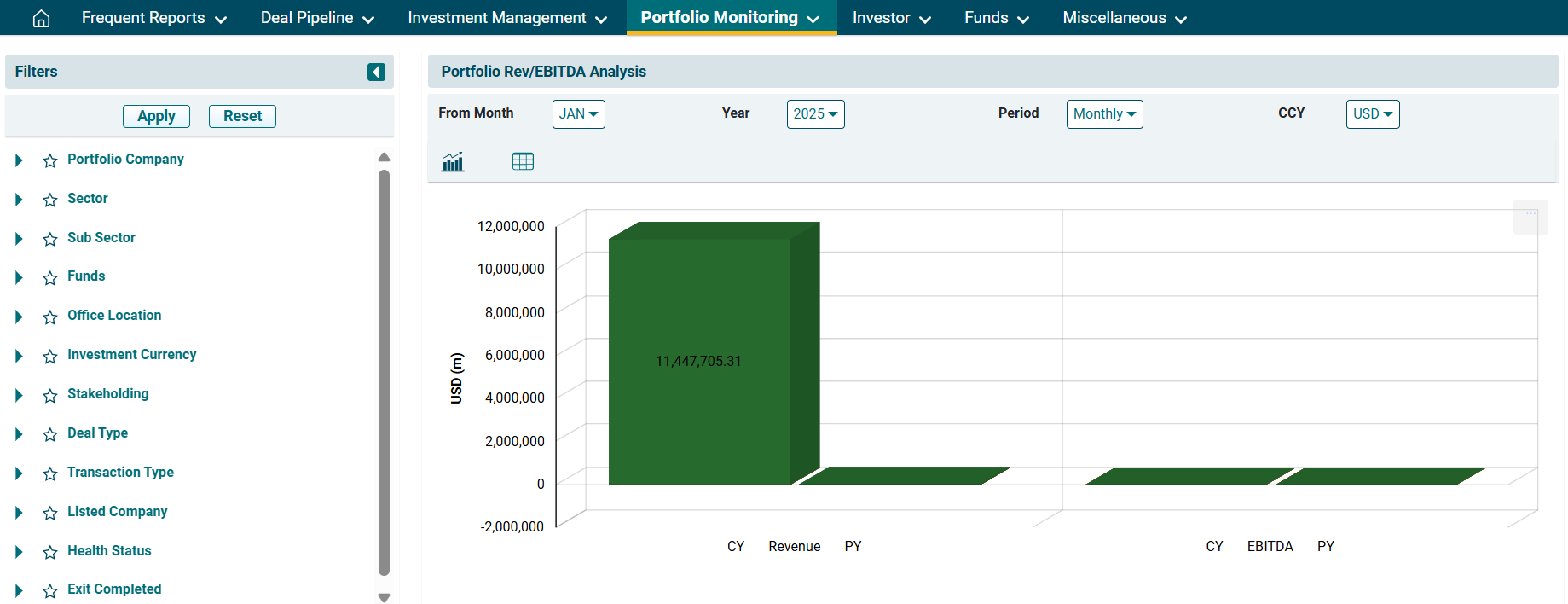The height and width of the screenshot is (604, 1568).
Task: Open the chart options ellipsis menu
Action: 1530,217
